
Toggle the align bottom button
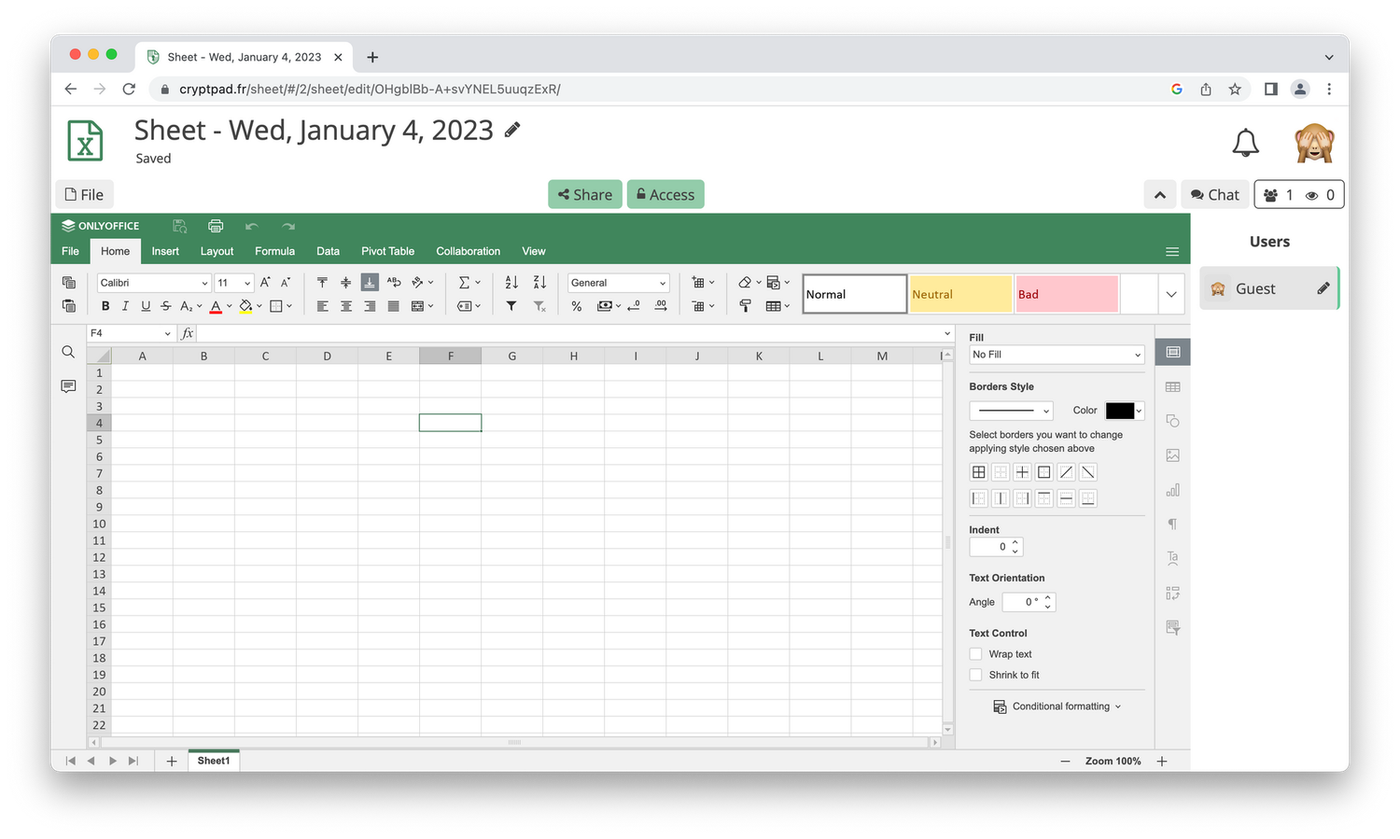click(x=370, y=283)
